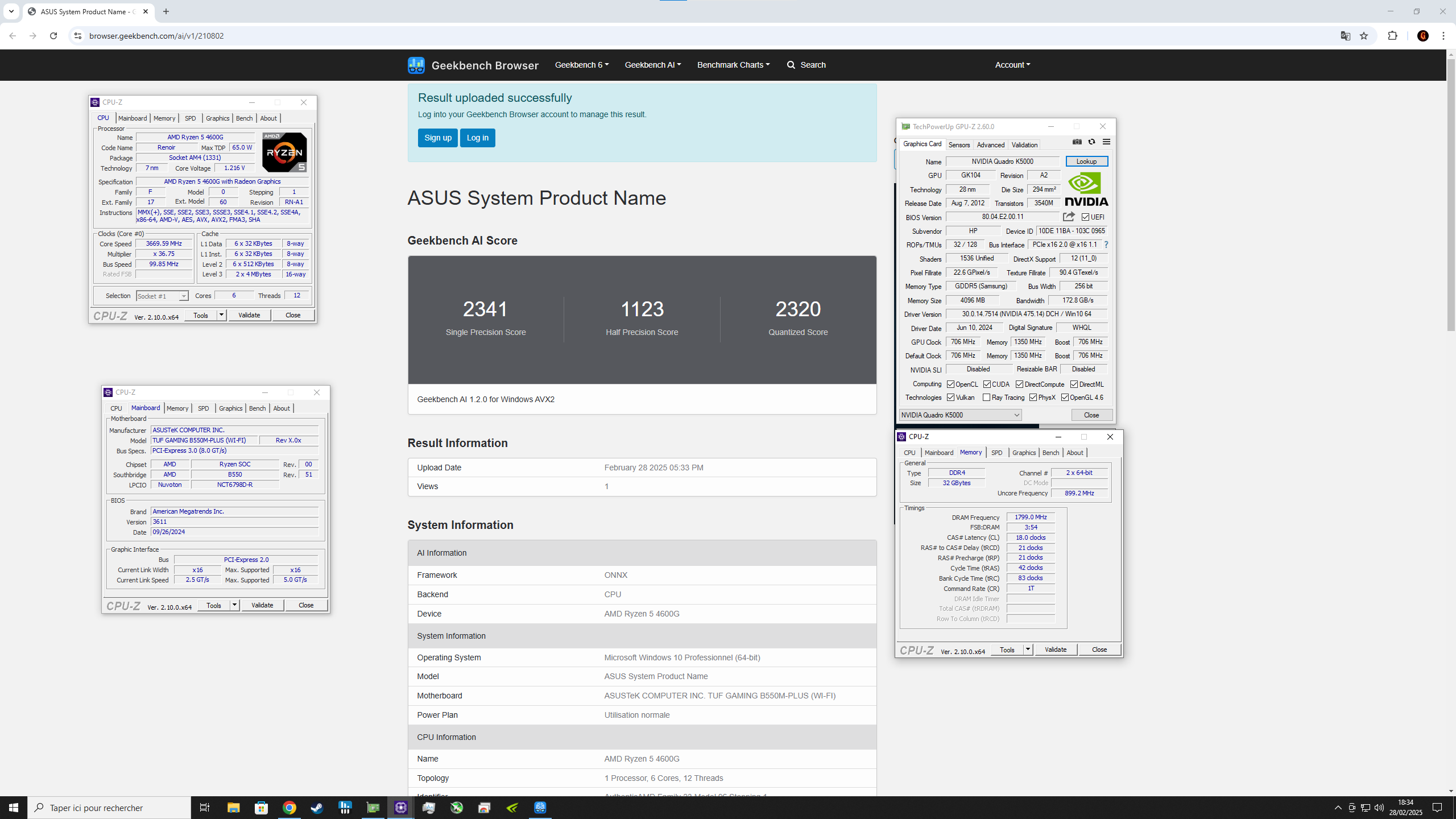Click the Bus Interface question mark icon
Image resolution: width=1456 pixels, height=819 pixels.
click(1106, 245)
